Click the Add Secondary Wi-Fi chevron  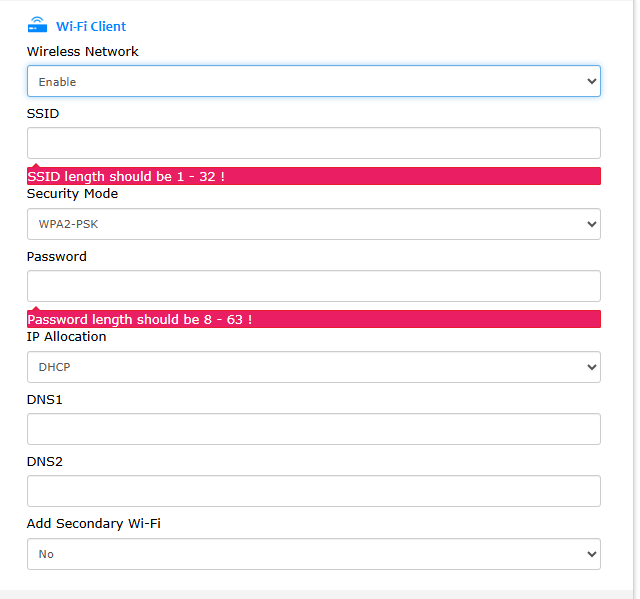pos(591,554)
